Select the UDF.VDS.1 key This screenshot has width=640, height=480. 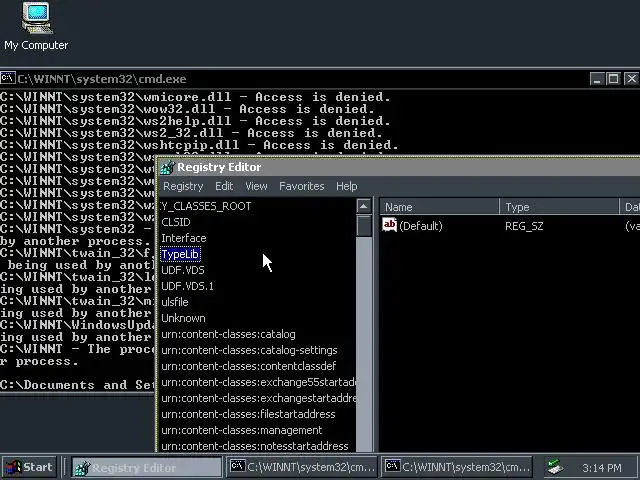pos(187,286)
